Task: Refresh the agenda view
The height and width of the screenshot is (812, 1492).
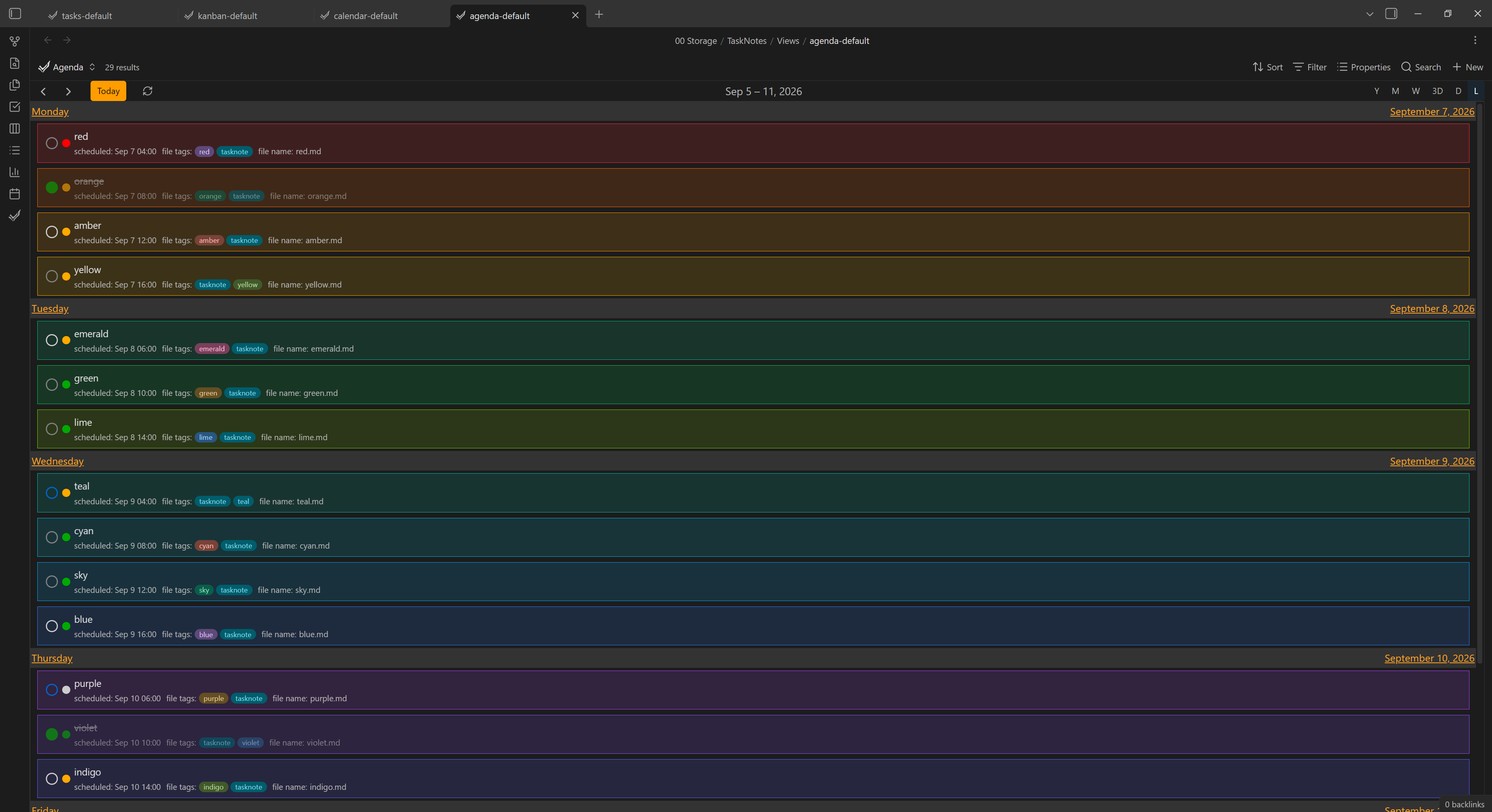Action: coord(148,91)
